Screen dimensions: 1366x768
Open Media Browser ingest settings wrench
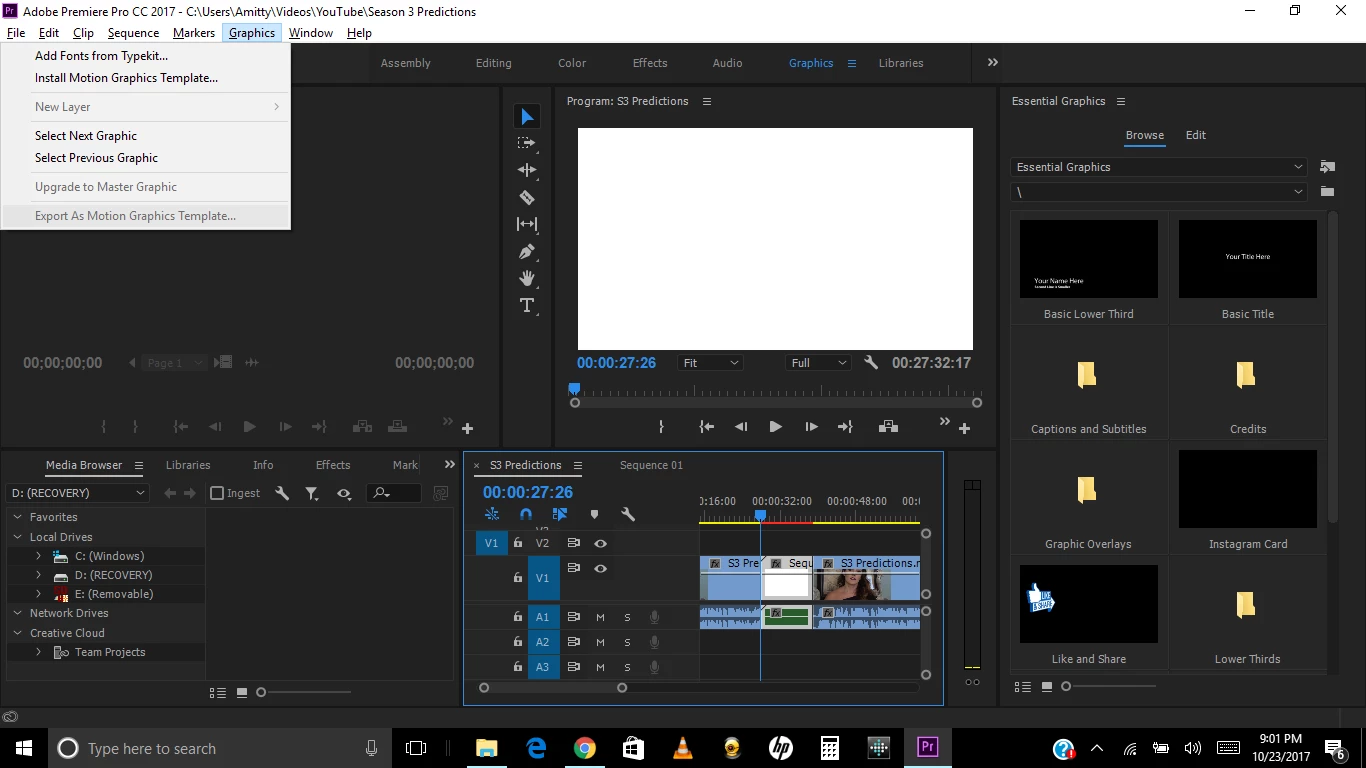pos(282,493)
